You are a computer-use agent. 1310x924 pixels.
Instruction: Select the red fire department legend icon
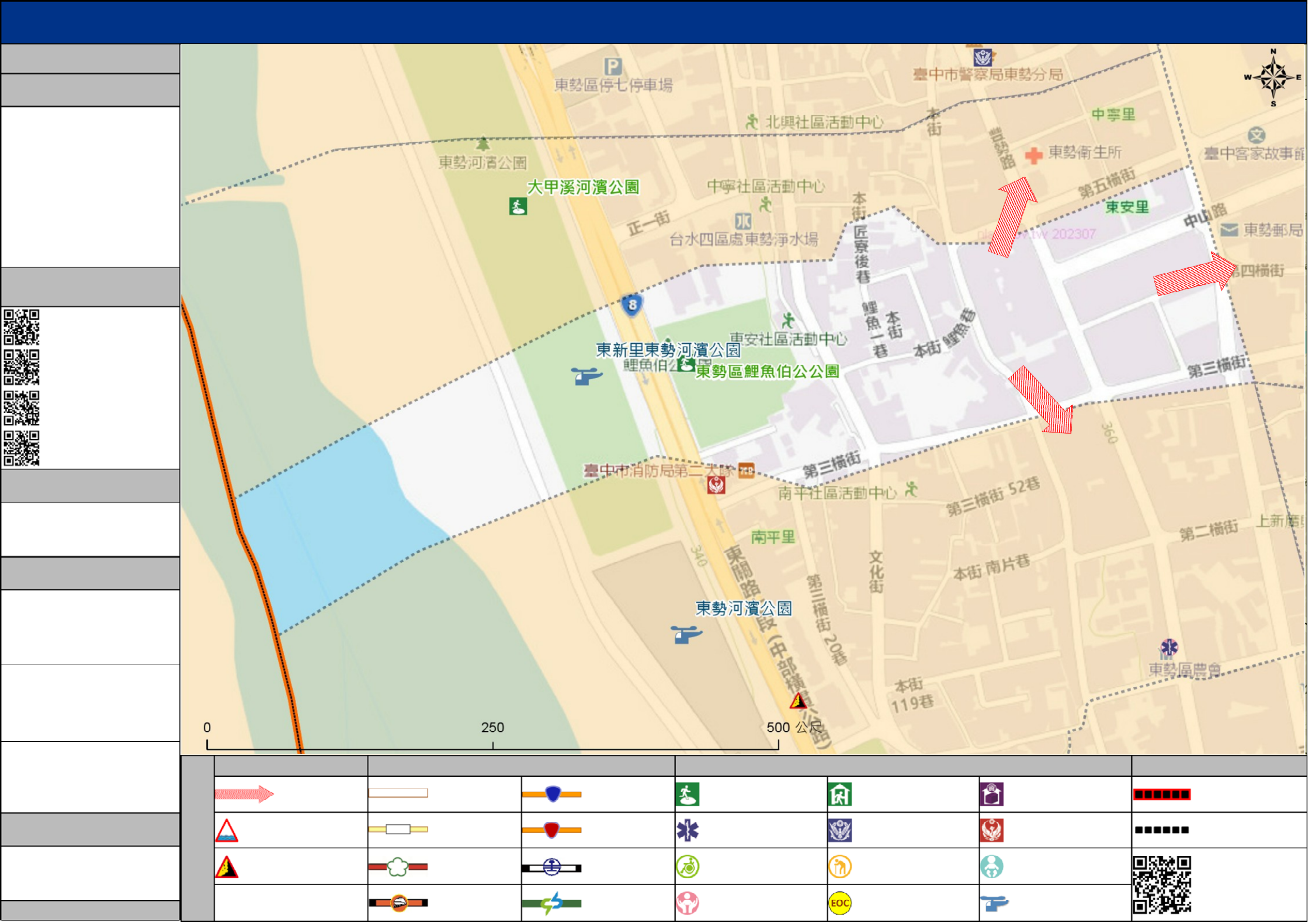coord(993,831)
